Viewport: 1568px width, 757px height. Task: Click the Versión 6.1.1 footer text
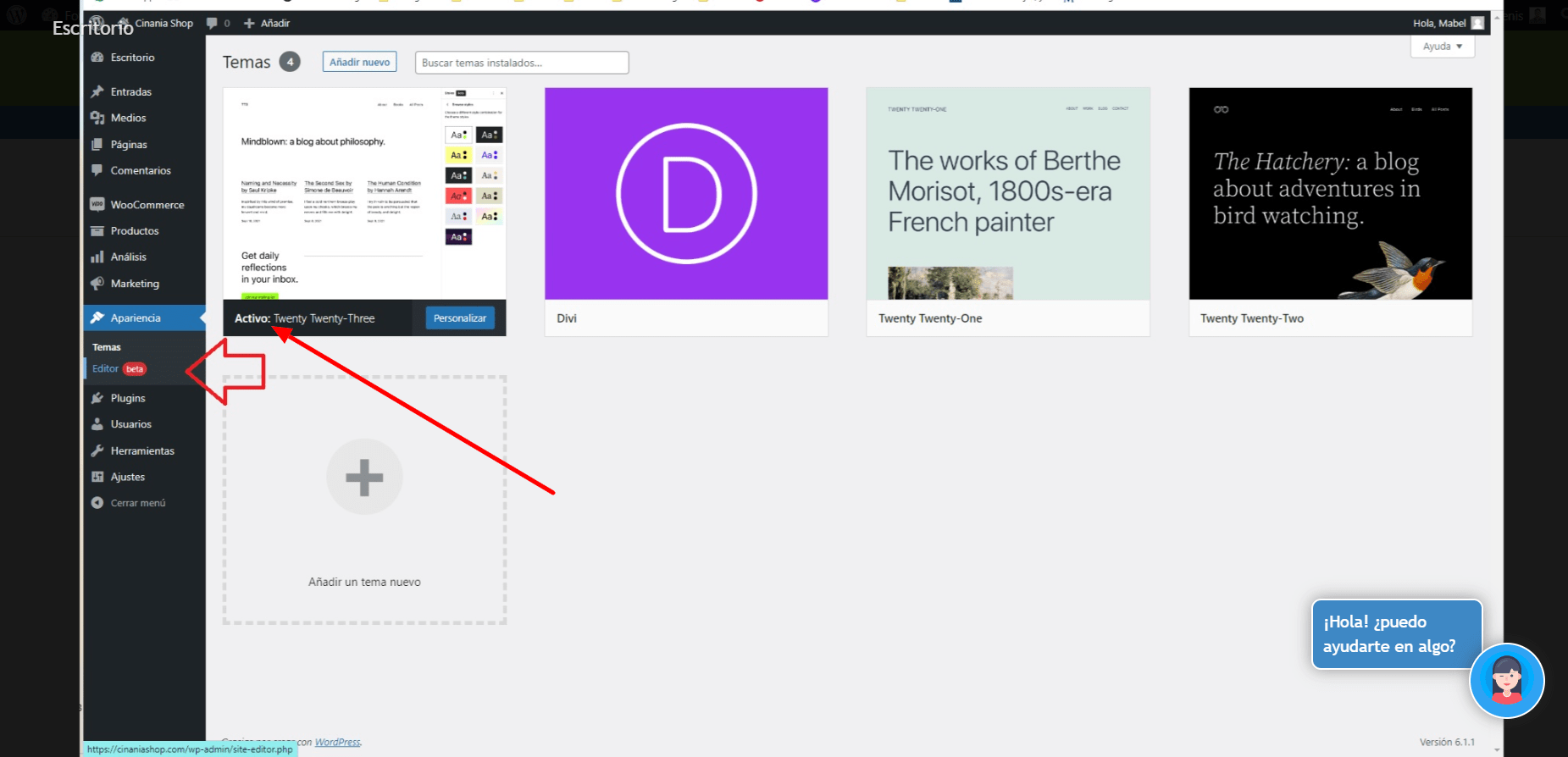click(1447, 742)
